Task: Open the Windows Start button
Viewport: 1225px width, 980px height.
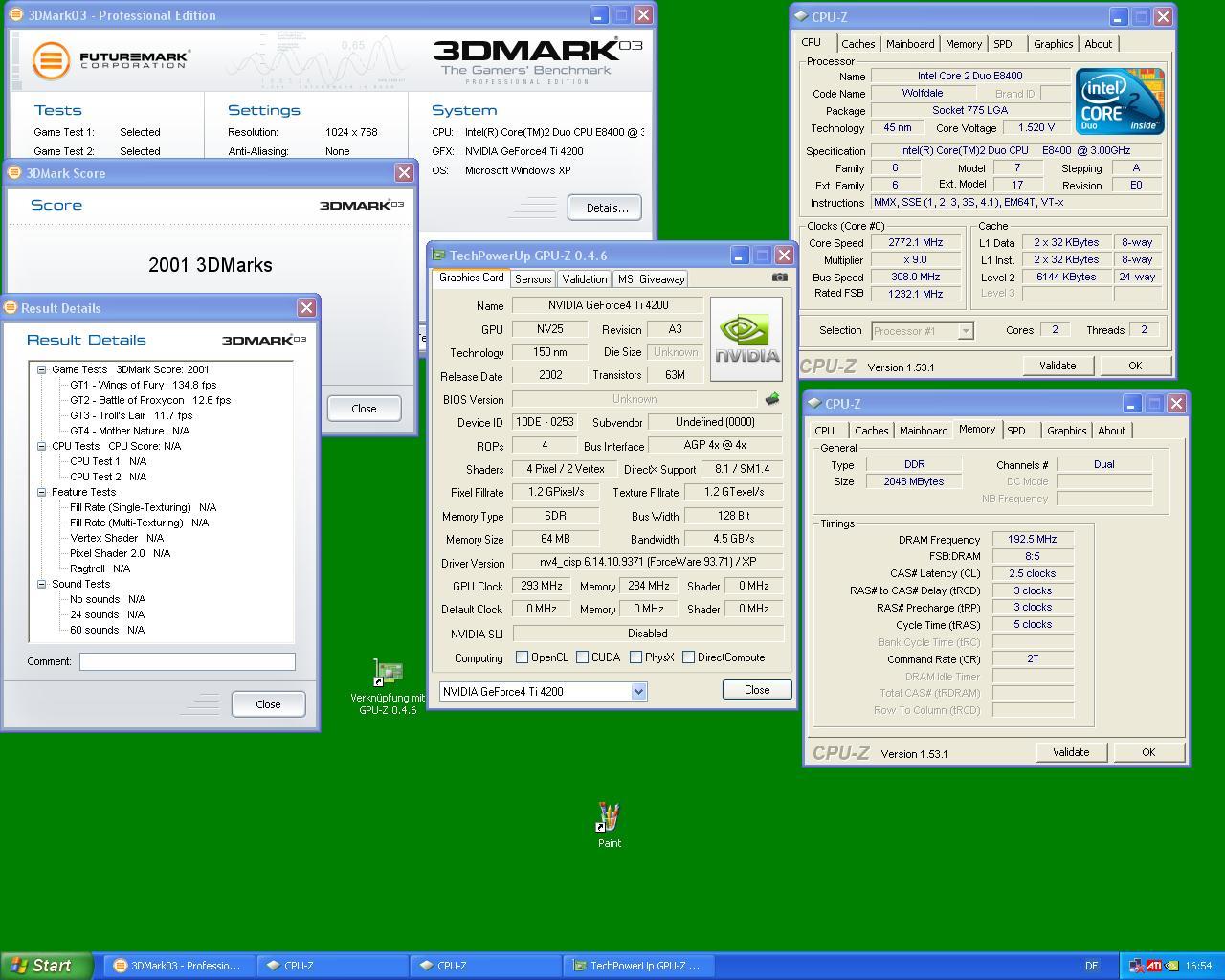Action: [46, 966]
